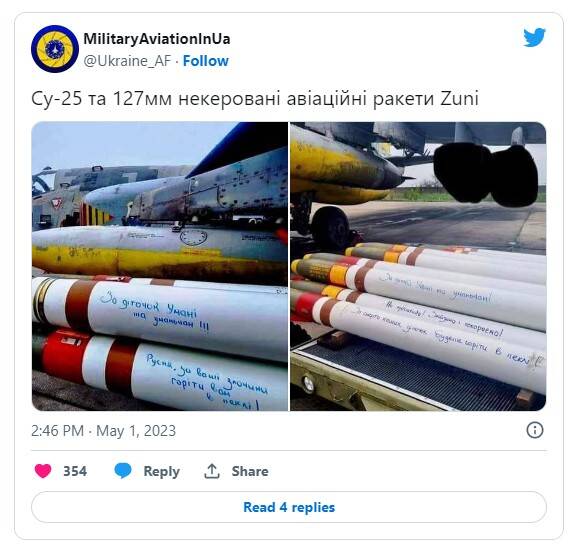
Task: Click the handwritten message on the left rocket
Action: click(156, 312)
